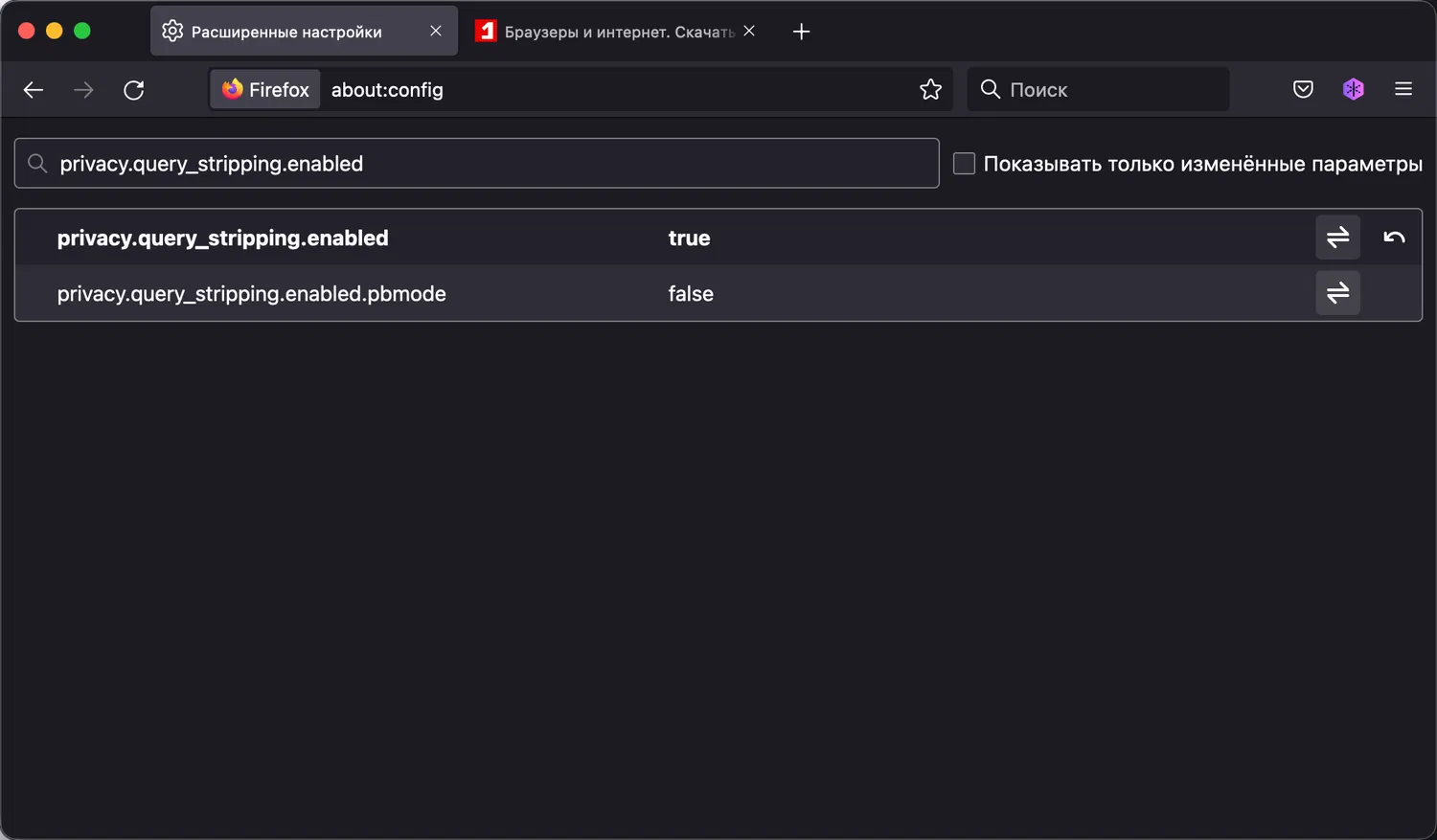Check "Показывать только изменённые параметры" checkbox
This screenshot has height=840, width=1437.
point(965,164)
